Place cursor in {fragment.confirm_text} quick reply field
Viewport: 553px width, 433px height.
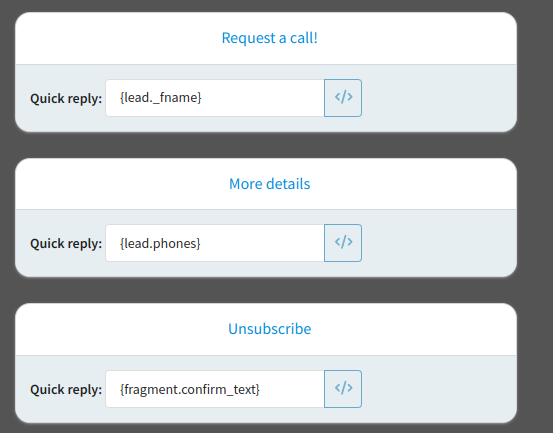pos(215,389)
